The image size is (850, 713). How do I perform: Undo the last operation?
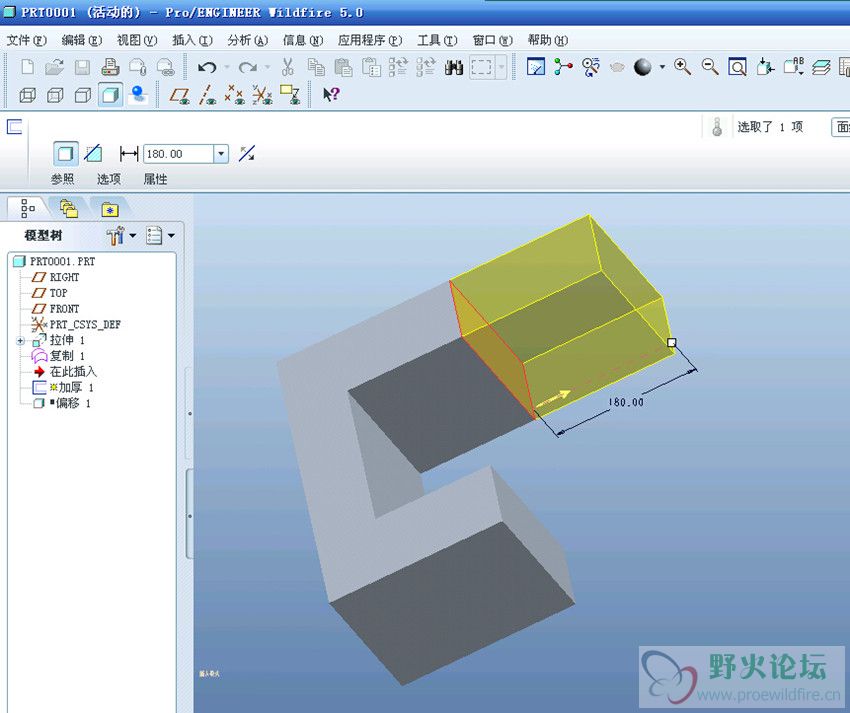(207, 67)
